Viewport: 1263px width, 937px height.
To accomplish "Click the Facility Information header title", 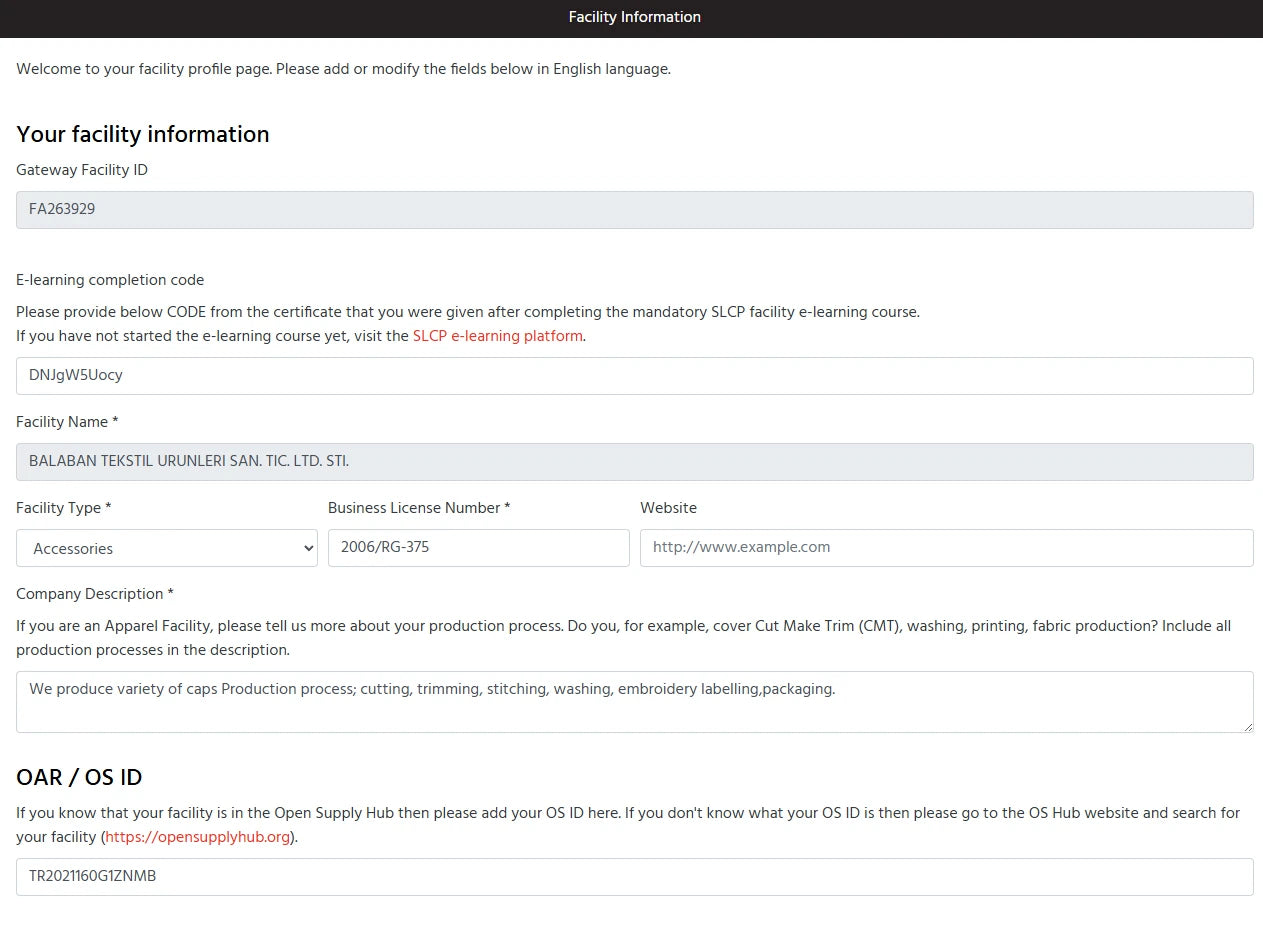I will [x=634, y=17].
